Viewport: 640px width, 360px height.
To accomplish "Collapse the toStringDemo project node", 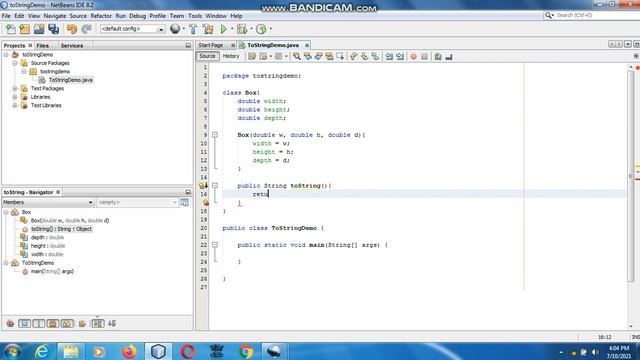I will [x=6, y=54].
